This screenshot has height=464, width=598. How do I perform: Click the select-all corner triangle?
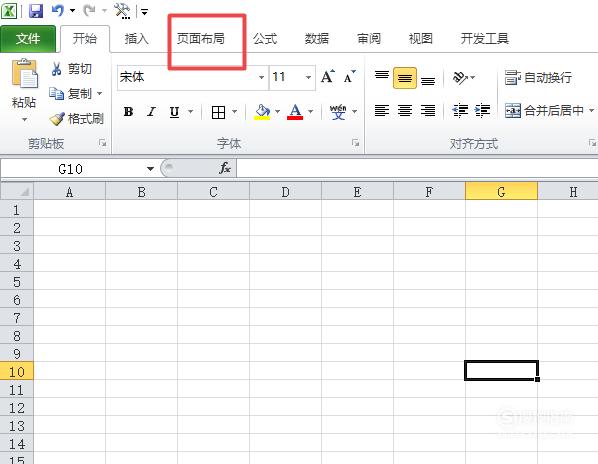[17, 191]
